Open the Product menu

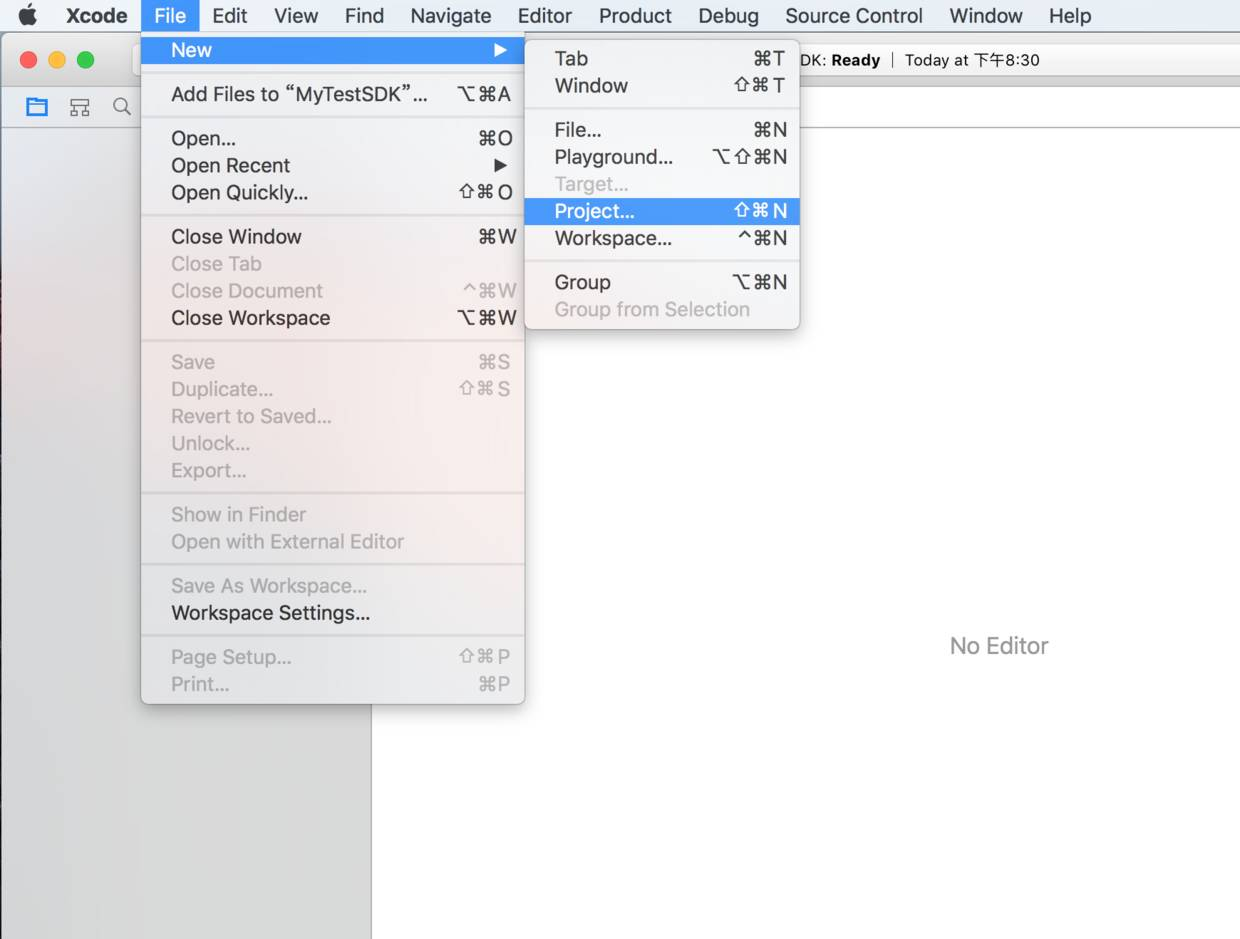(635, 16)
